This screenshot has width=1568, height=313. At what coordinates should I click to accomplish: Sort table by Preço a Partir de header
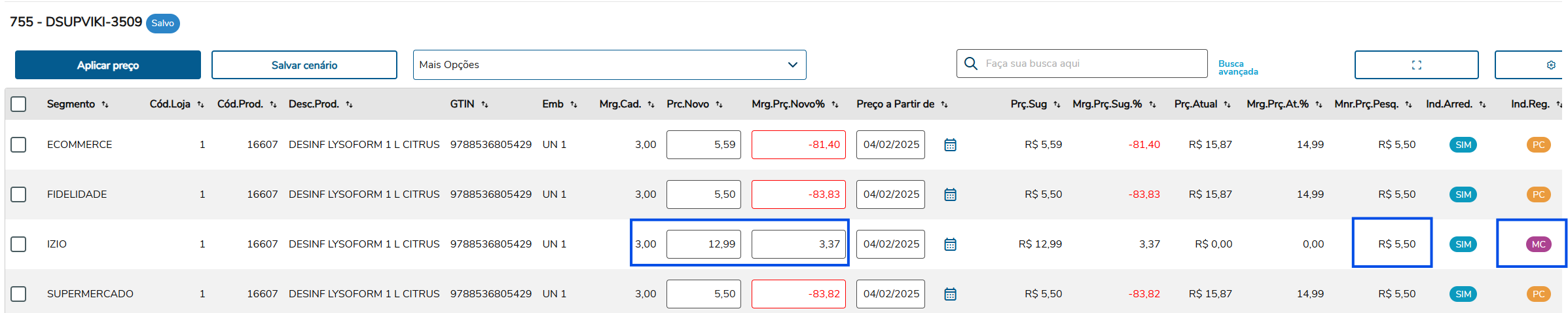coord(895,104)
